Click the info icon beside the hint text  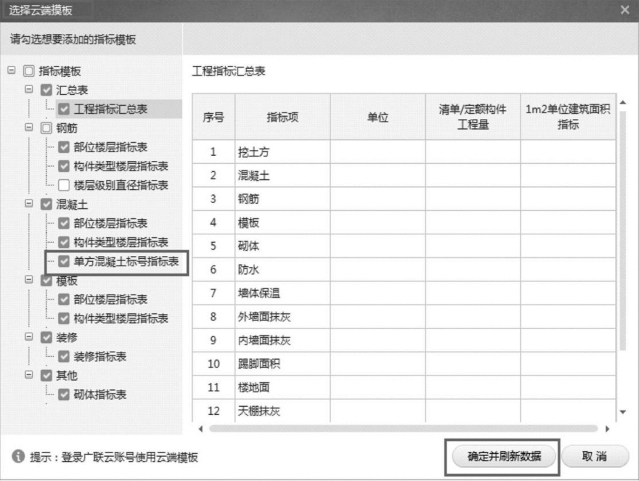pos(18,456)
